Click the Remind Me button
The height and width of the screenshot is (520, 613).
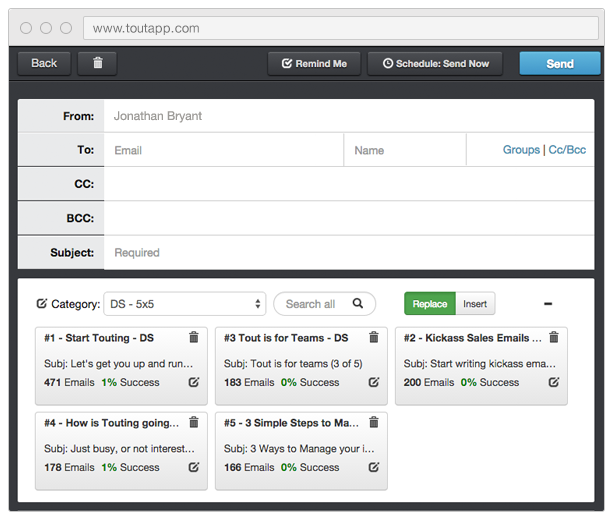click(314, 63)
